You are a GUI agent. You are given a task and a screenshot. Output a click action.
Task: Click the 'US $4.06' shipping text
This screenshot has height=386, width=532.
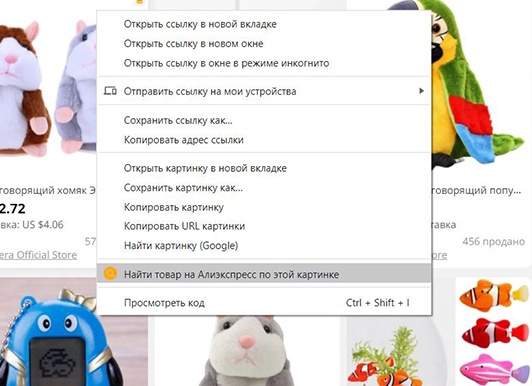[43, 225]
